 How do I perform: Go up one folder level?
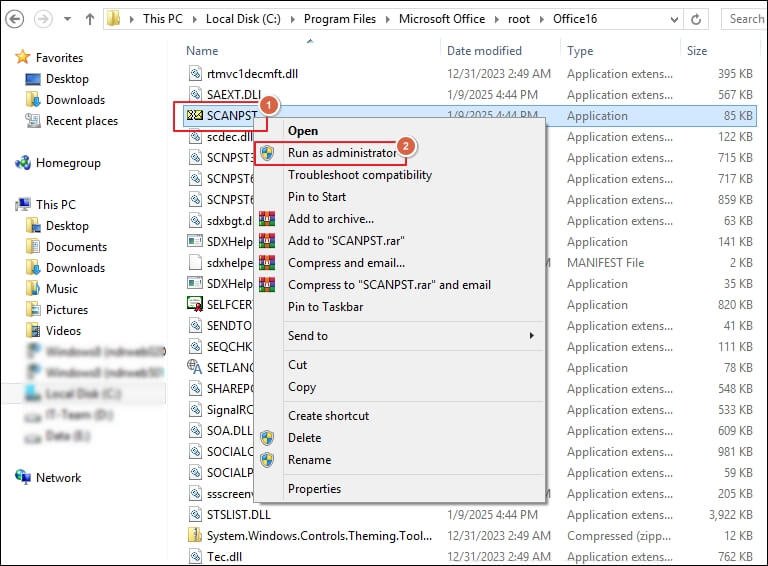90,20
